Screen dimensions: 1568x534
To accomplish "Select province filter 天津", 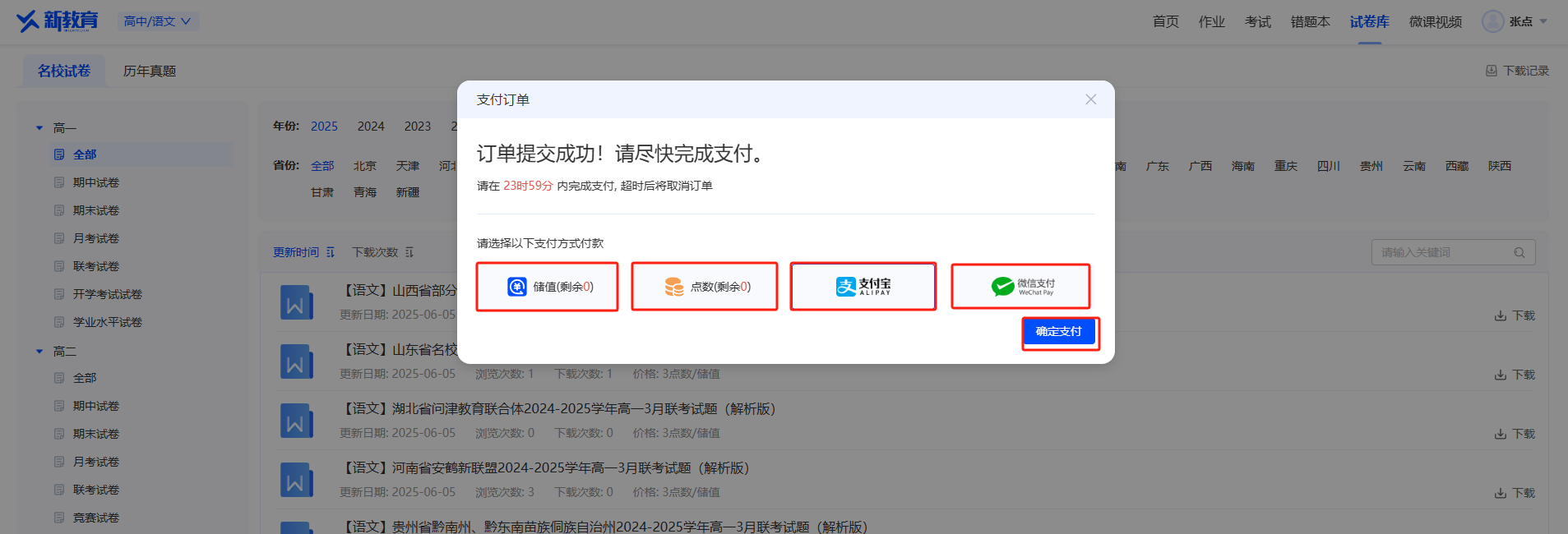I will coord(408,166).
